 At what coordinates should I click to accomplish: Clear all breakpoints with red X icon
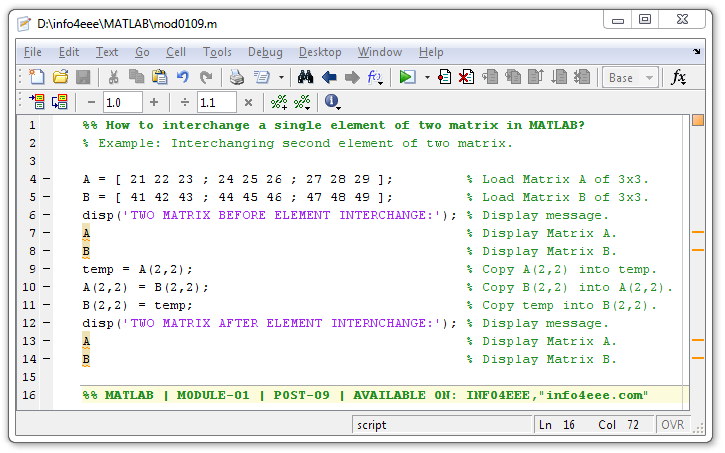[466, 77]
